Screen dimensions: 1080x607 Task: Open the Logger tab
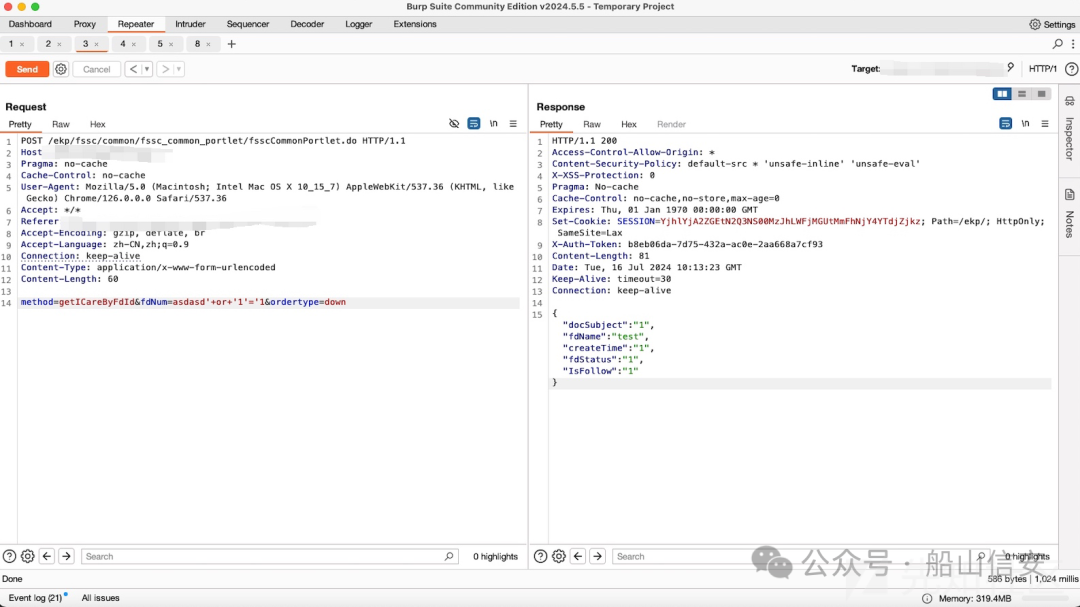click(x=359, y=24)
